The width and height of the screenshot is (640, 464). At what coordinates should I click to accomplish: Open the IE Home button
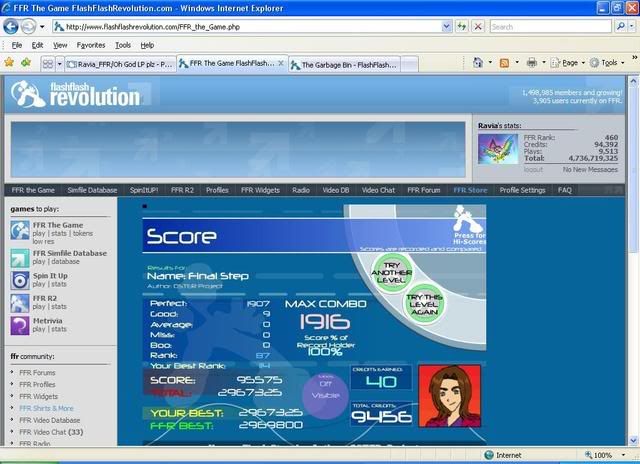[x=478, y=63]
